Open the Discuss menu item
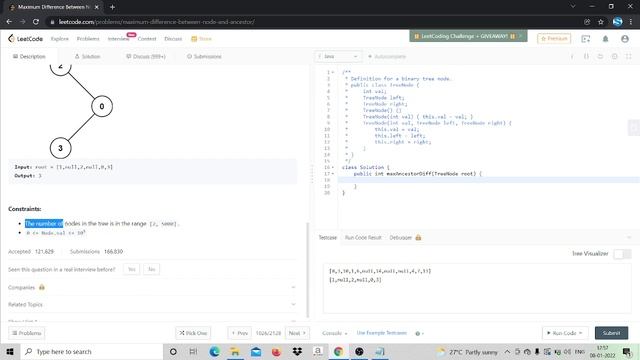The width and height of the screenshot is (640, 360). tap(173, 39)
